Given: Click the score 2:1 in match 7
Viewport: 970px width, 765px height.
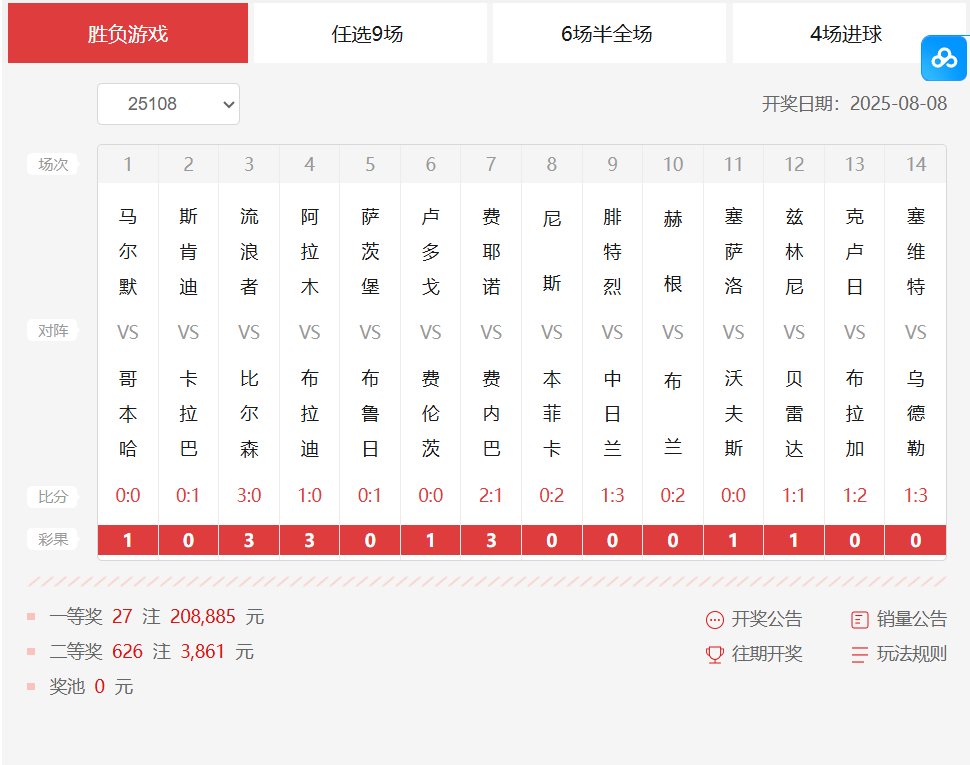Looking at the screenshot, I should (x=491, y=495).
